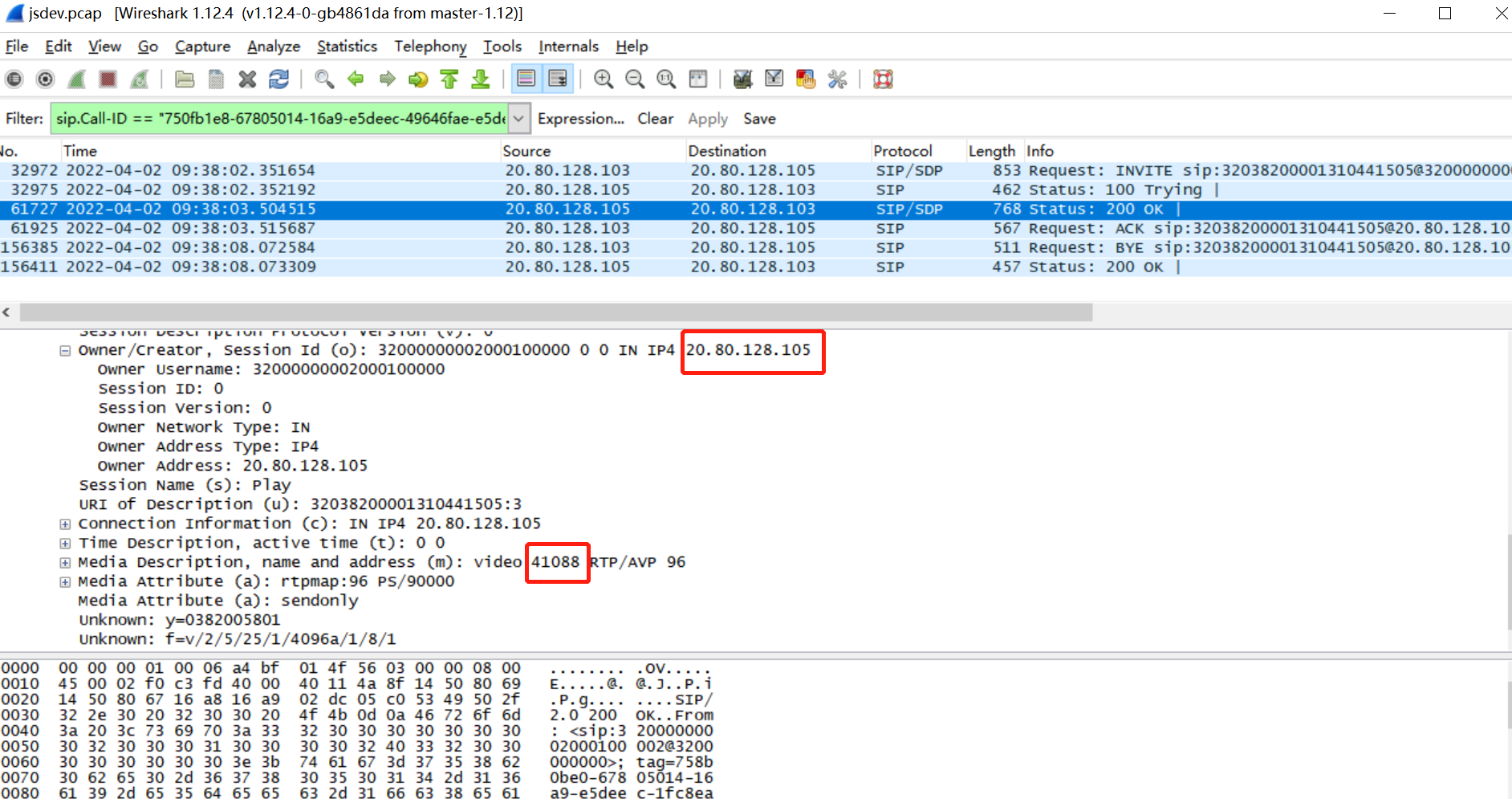Click the open capture file folder icon

click(x=185, y=79)
